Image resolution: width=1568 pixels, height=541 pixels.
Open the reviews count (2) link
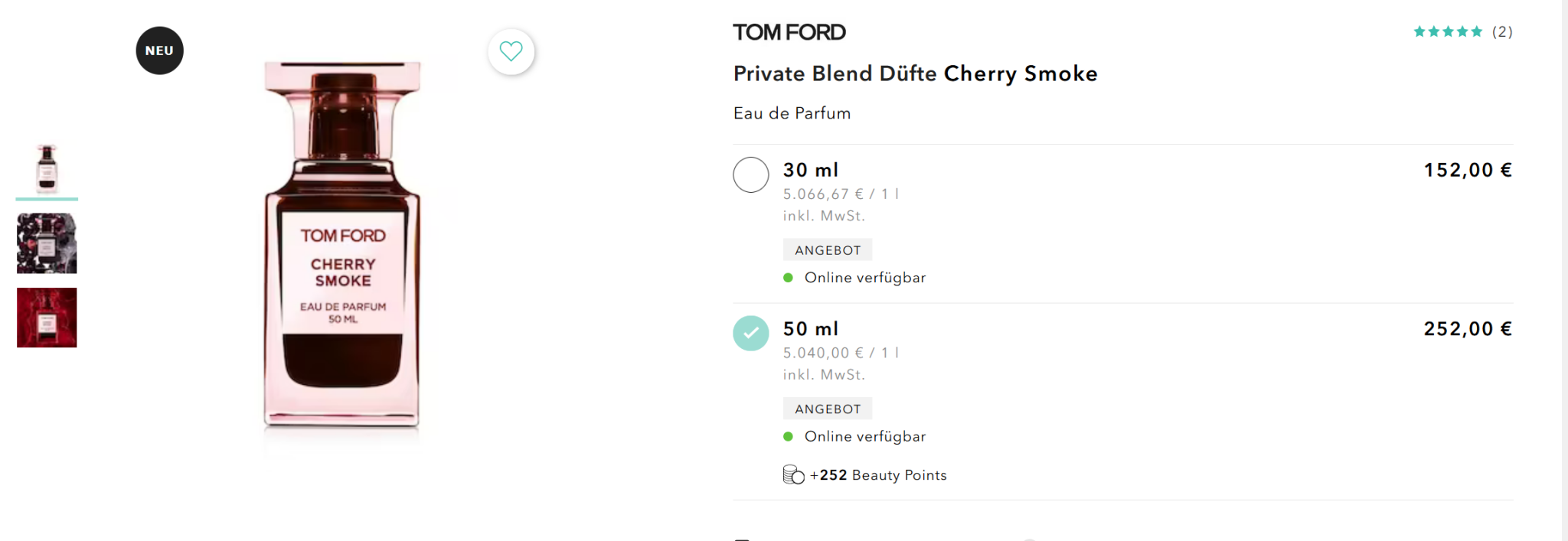click(x=1502, y=31)
